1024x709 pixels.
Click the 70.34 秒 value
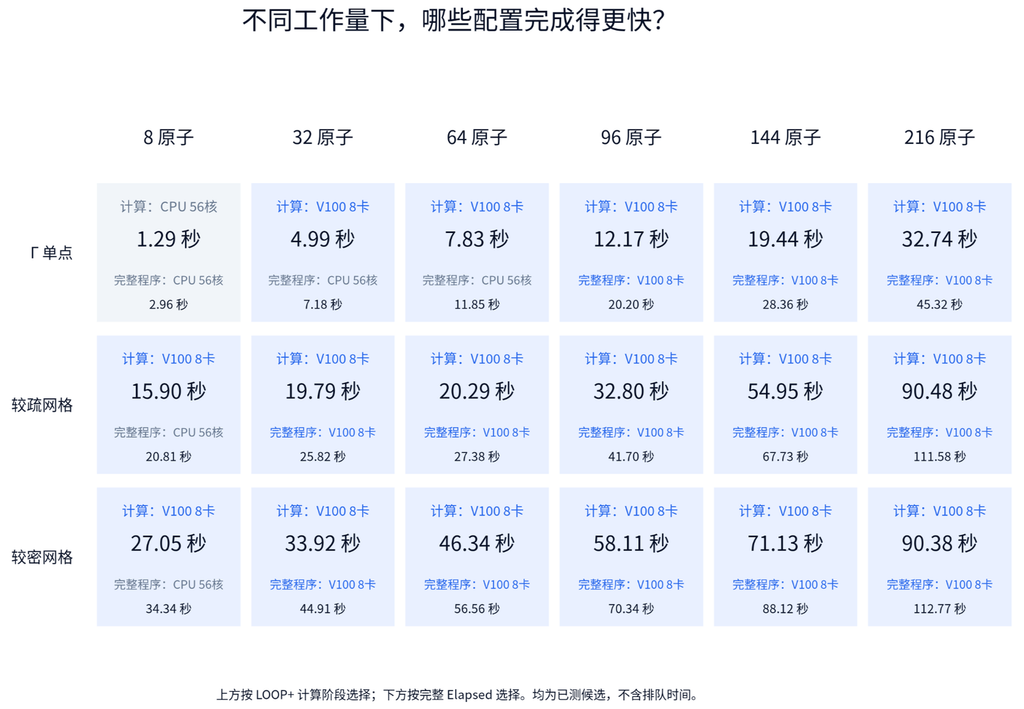point(631,608)
